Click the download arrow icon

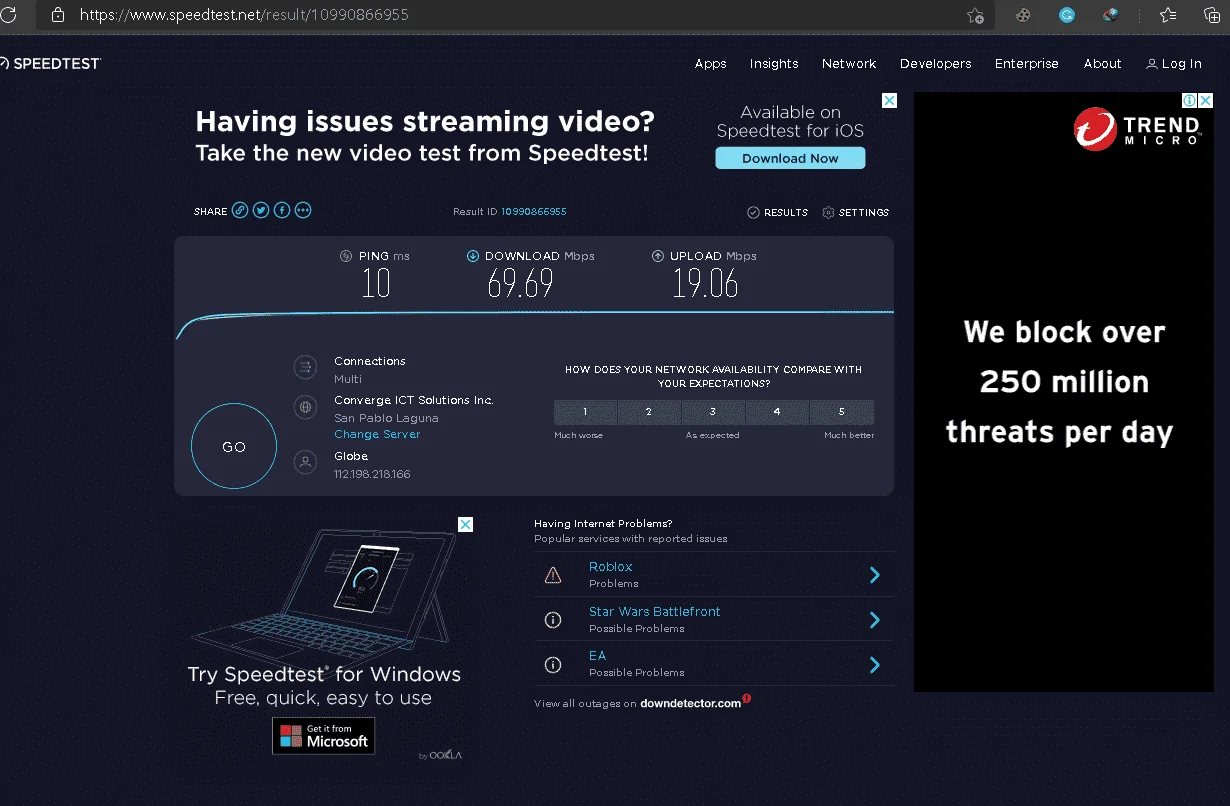(473, 256)
